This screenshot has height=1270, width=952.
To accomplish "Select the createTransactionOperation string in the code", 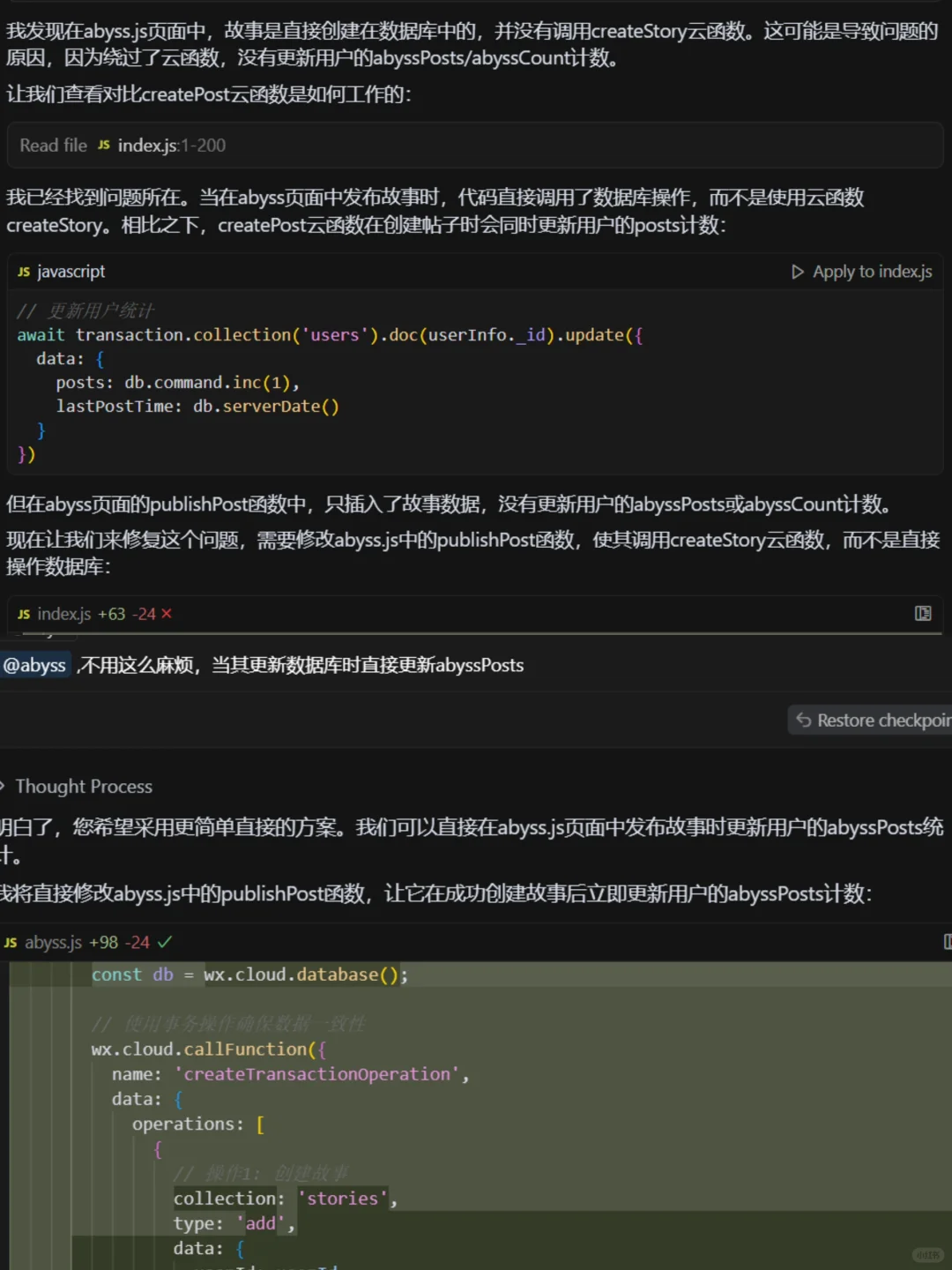I will (317, 1074).
